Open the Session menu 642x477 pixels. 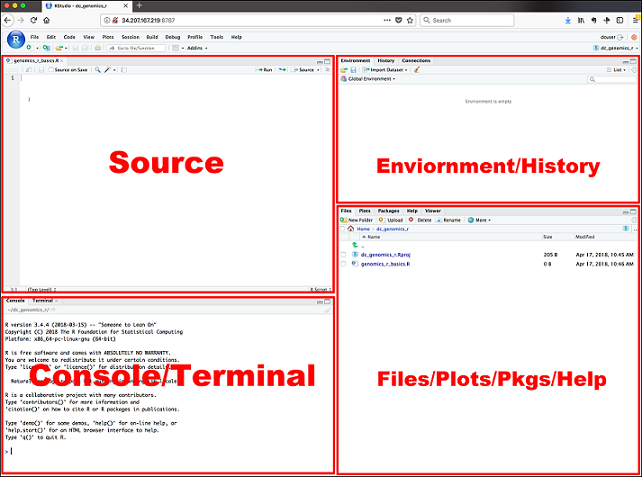click(x=130, y=37)
